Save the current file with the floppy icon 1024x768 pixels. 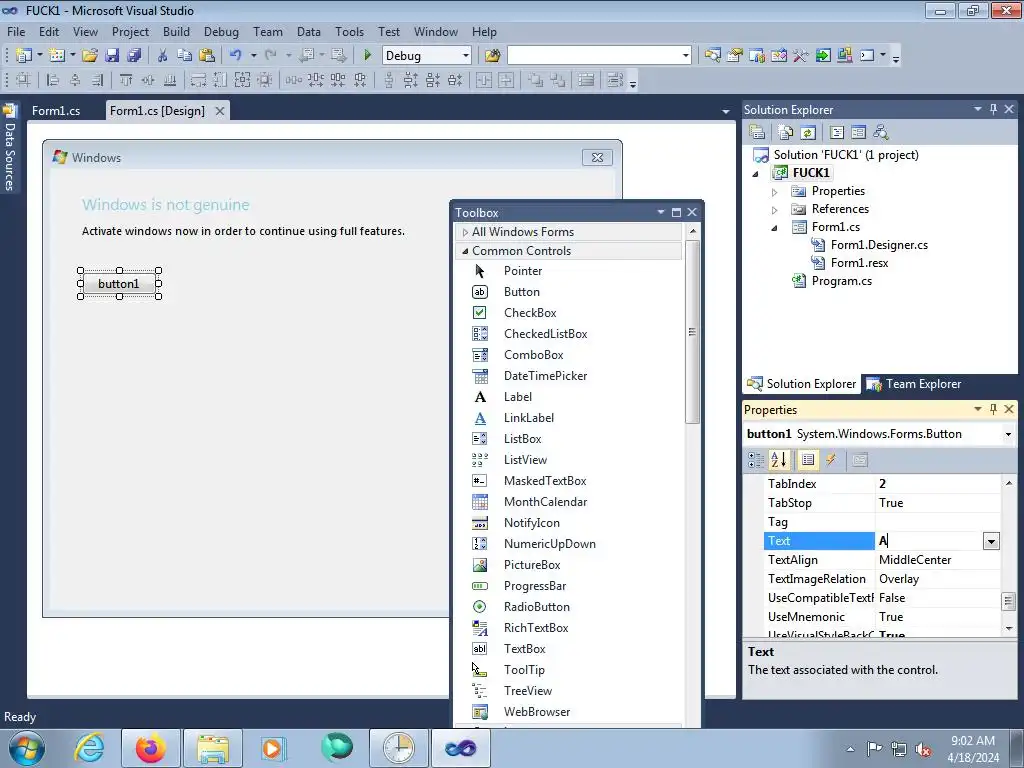[x=112, y=56]
